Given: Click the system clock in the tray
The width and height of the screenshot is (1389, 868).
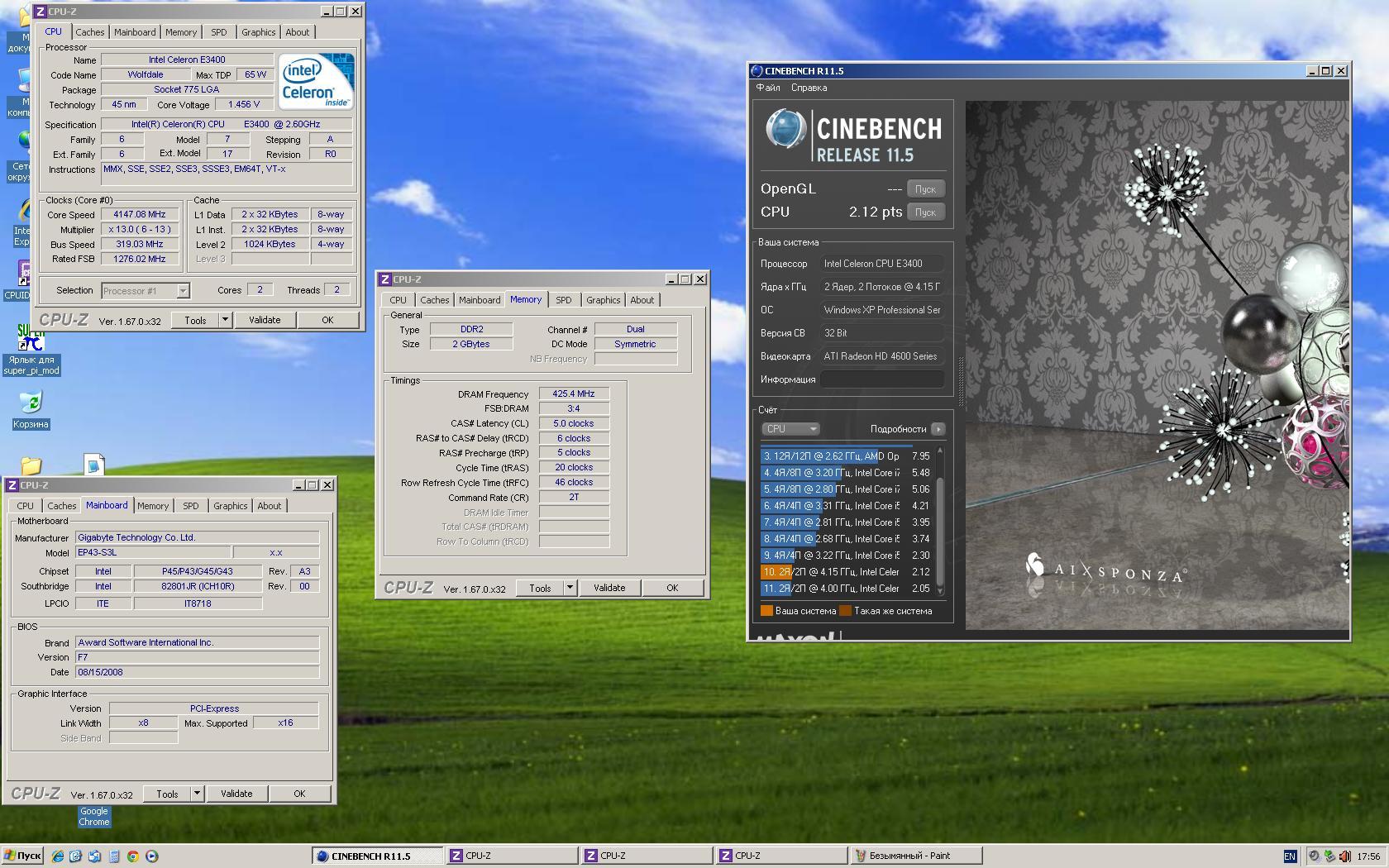Looking at the screenshot, I should [1368, 856].
